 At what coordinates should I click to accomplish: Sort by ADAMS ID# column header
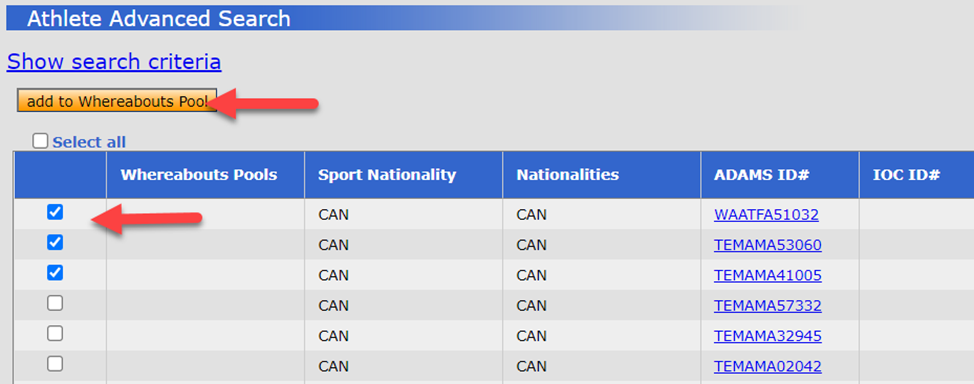[x=762, y=175]
